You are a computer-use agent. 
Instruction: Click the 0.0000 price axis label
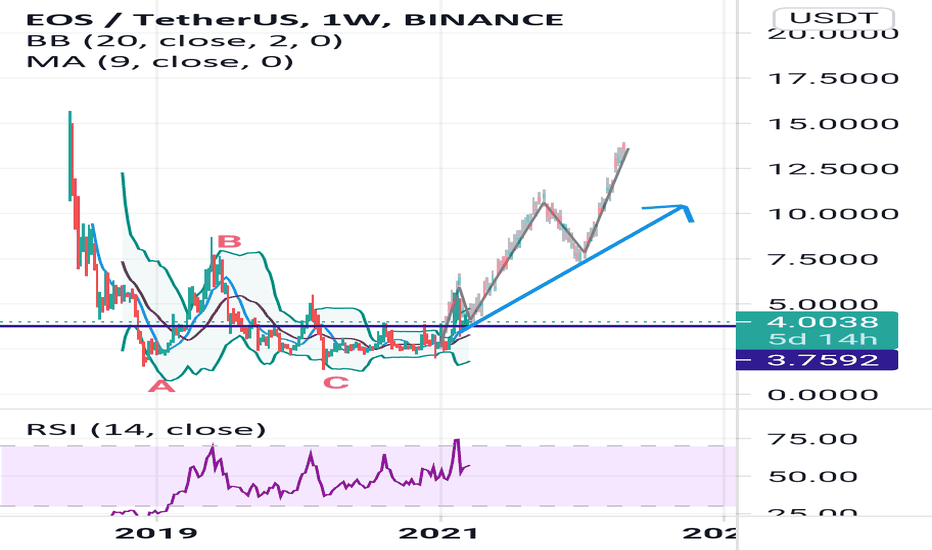pyautogui.click(x=823, y=395)
